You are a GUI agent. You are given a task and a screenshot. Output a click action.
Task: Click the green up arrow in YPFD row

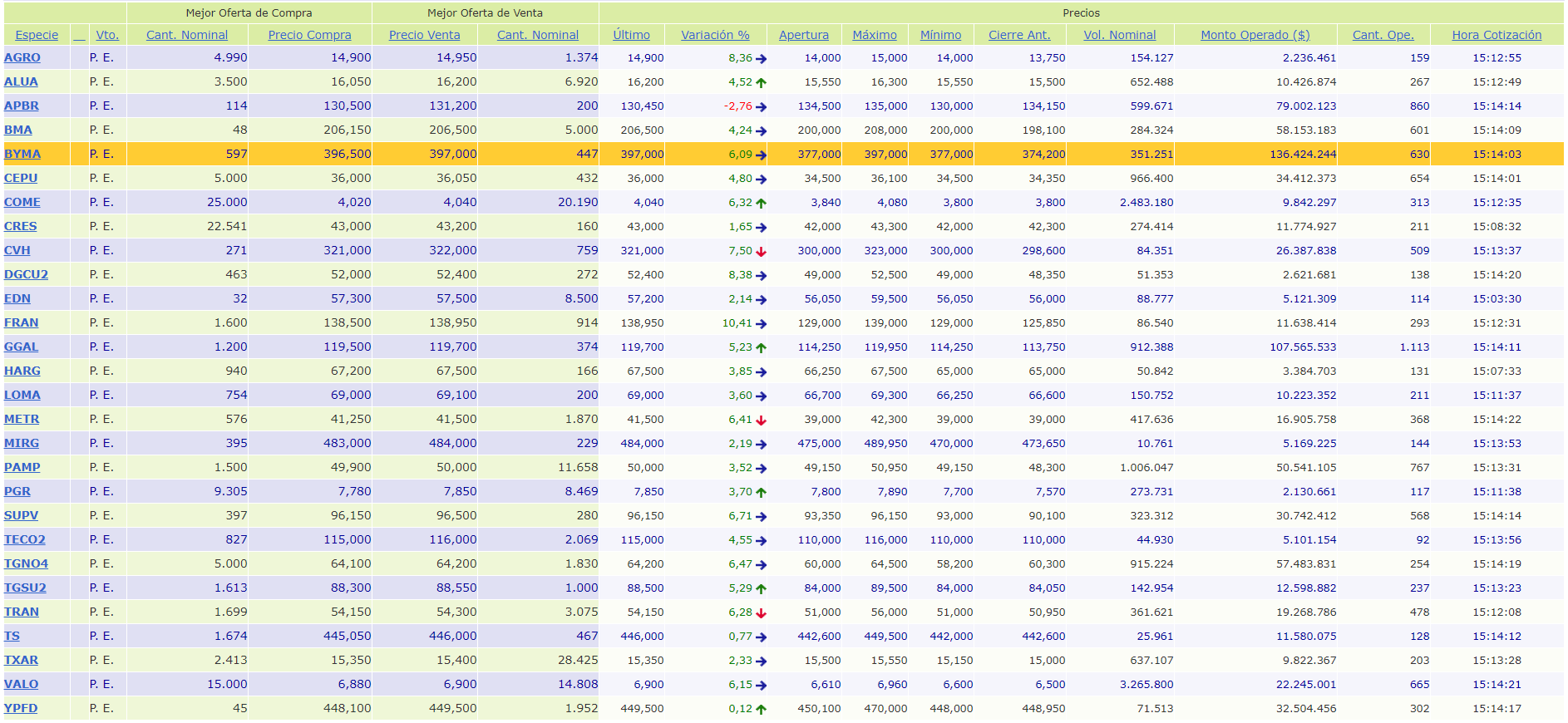click(x=761, y=709)
